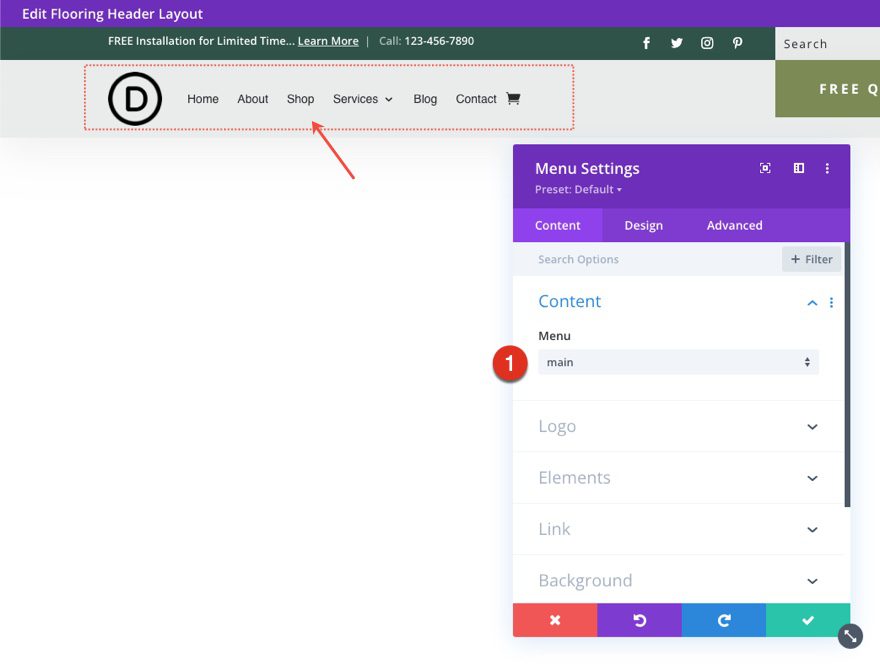Switch to the Advanced tab
Screen dimensions: 880x664
[734, 225]
